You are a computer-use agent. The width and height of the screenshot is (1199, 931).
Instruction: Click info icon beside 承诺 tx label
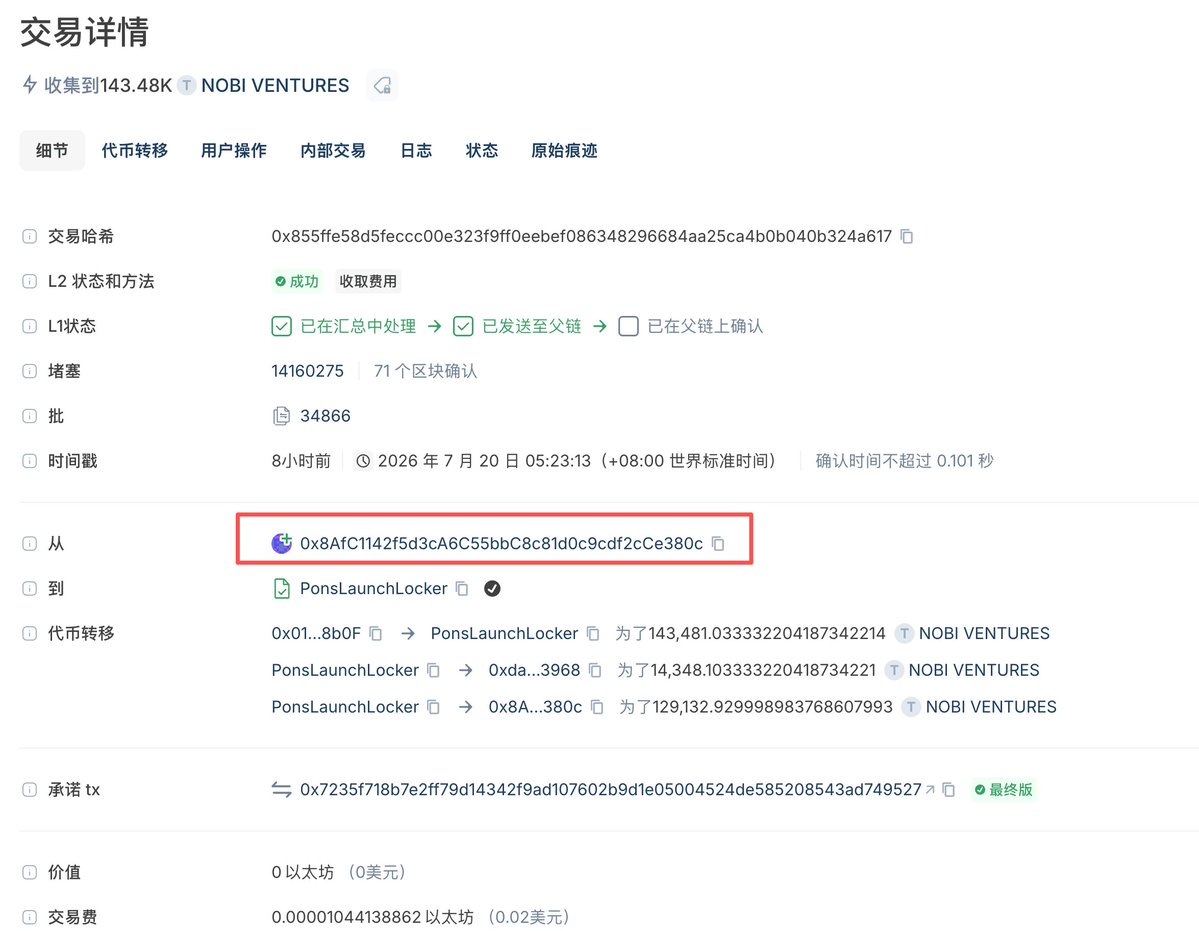click(x=30, y=790)
